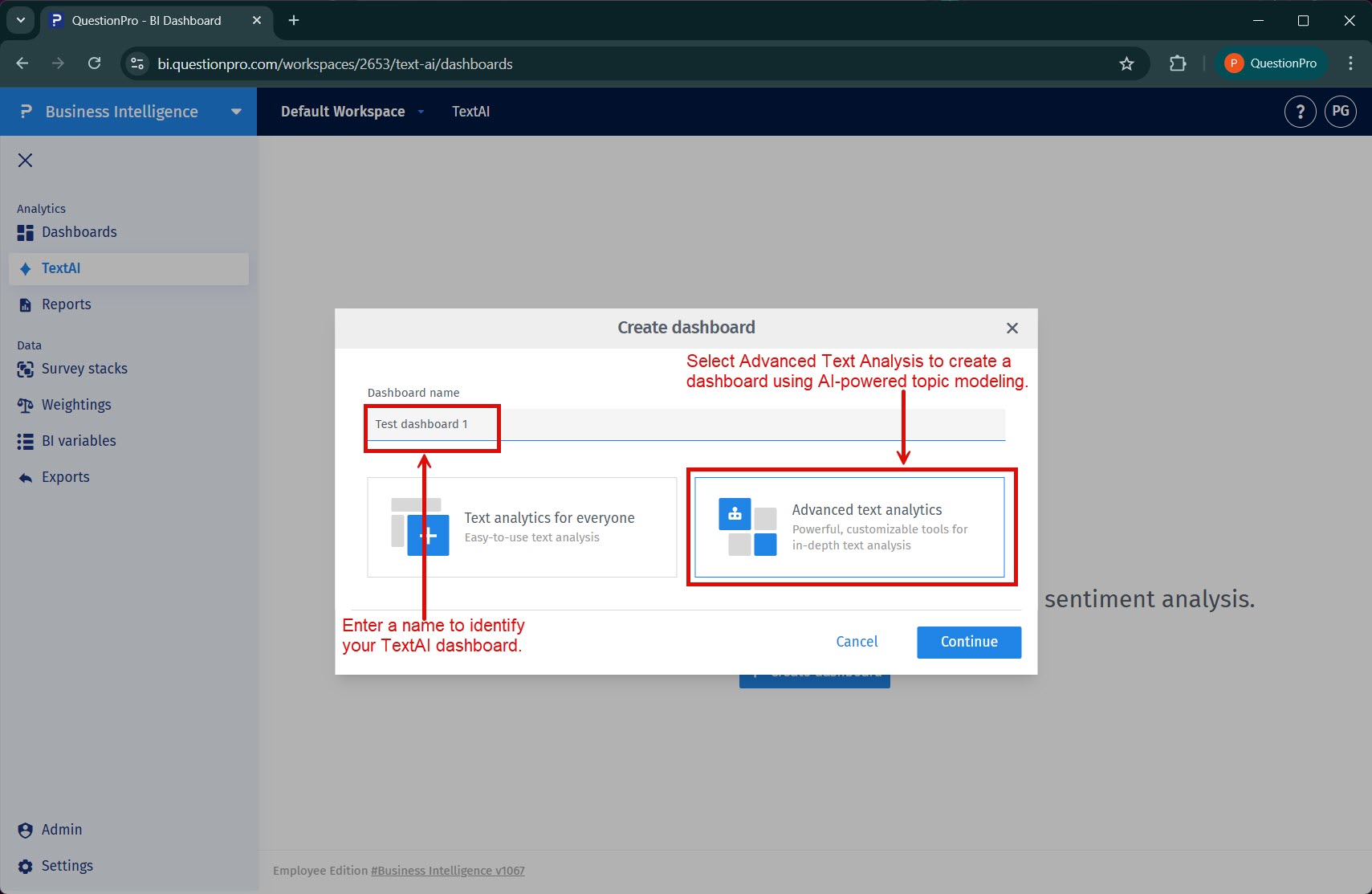The height and width of the screenshot is (894, 1372).
Task: Open the PG user profile avatar
Action: coord(1341,112)
